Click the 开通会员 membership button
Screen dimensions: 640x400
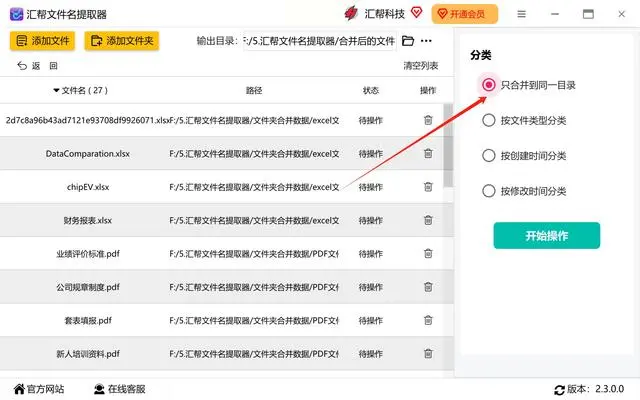coord(464,14)
